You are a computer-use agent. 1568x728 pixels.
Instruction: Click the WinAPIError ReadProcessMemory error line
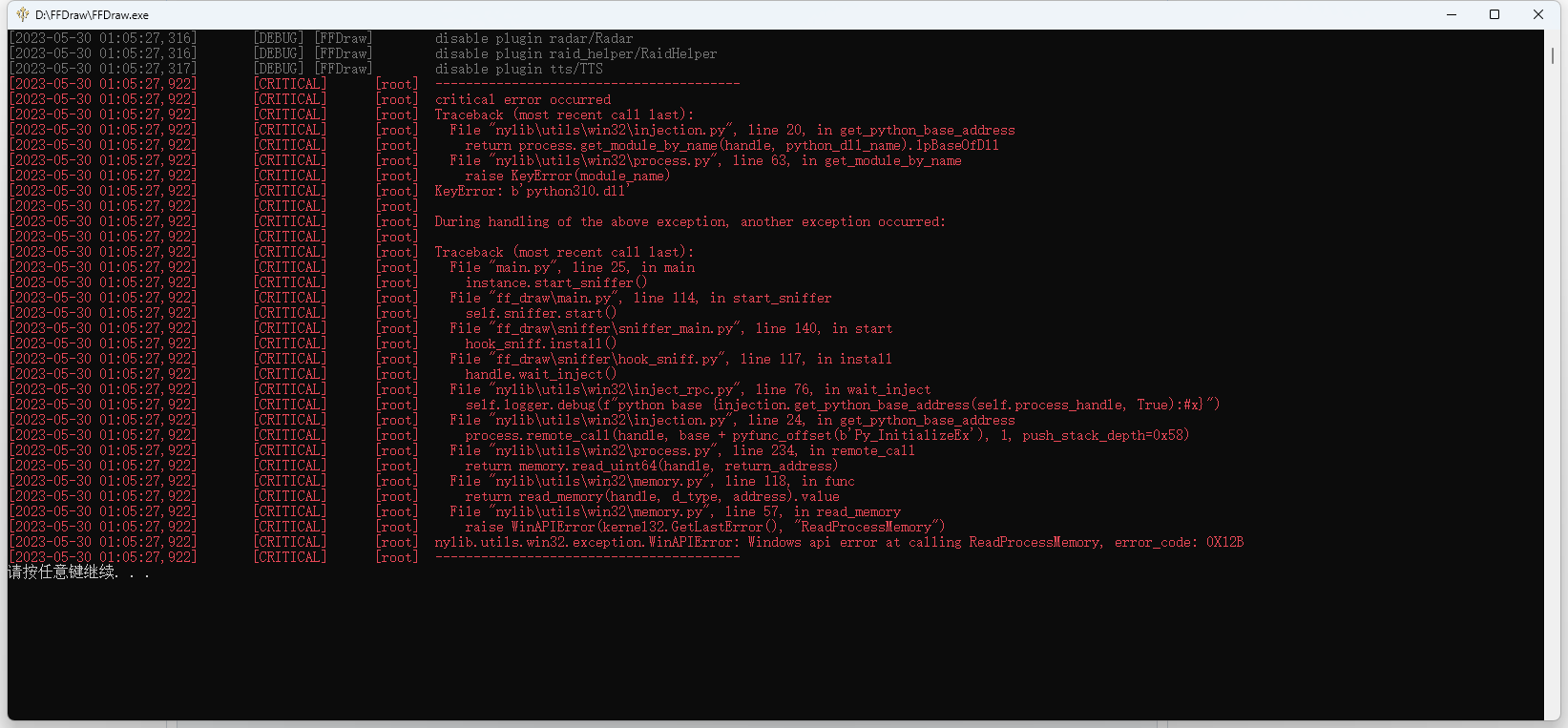click(x=840, y=542)
